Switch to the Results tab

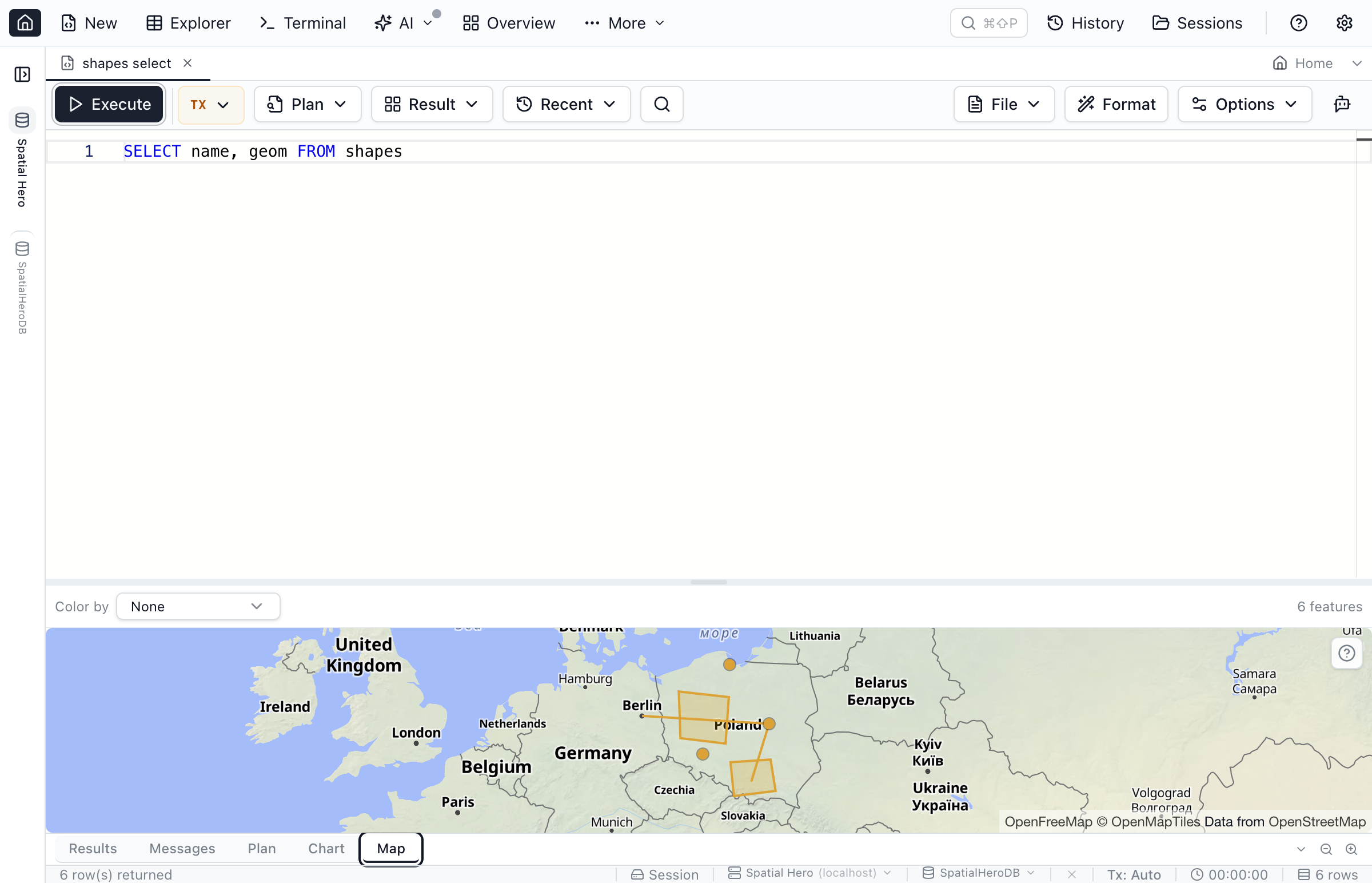pyautogui.click(x=92, y=848)
